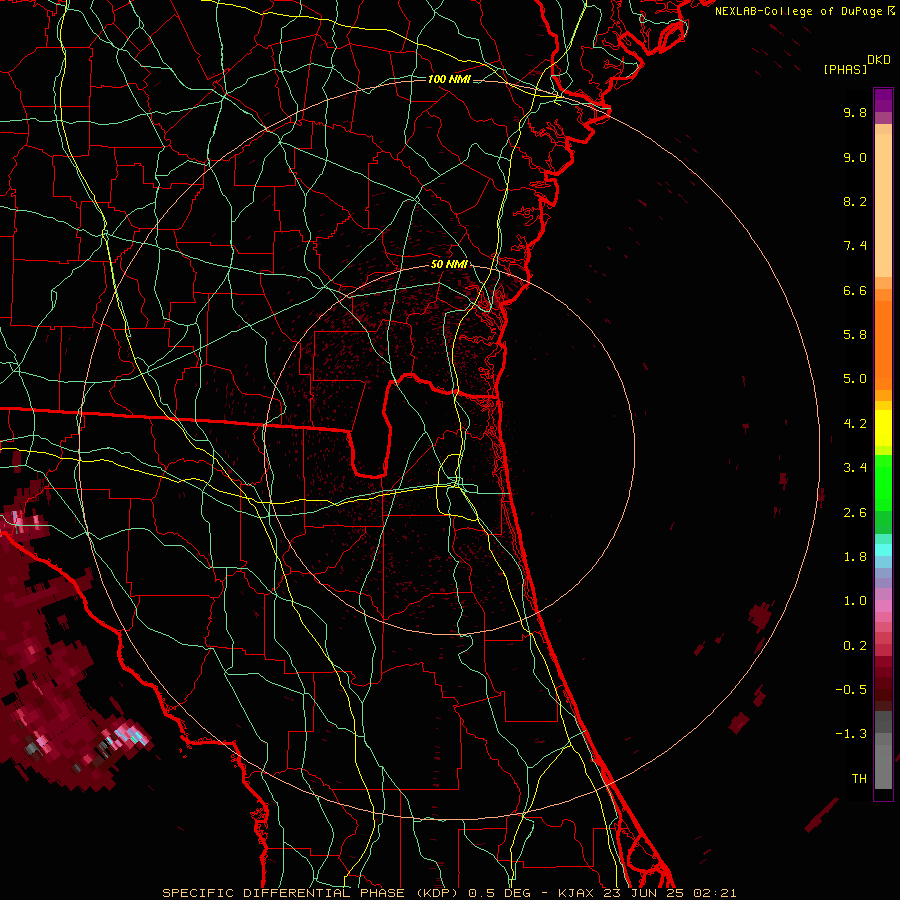Click the 4.2 scale value
This screenshot has width=900, height=900.
coord(855,424)
